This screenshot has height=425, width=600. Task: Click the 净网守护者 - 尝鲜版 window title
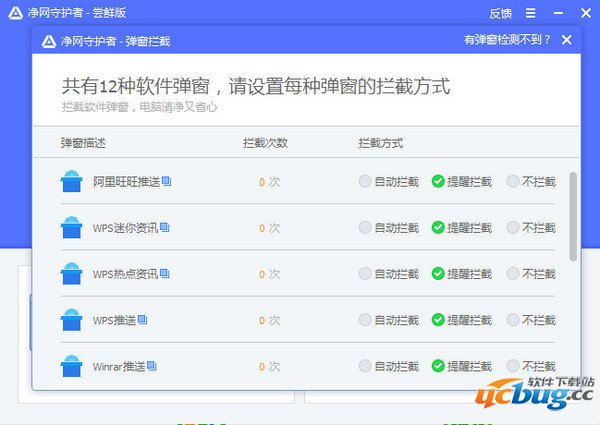pos(77,13)
